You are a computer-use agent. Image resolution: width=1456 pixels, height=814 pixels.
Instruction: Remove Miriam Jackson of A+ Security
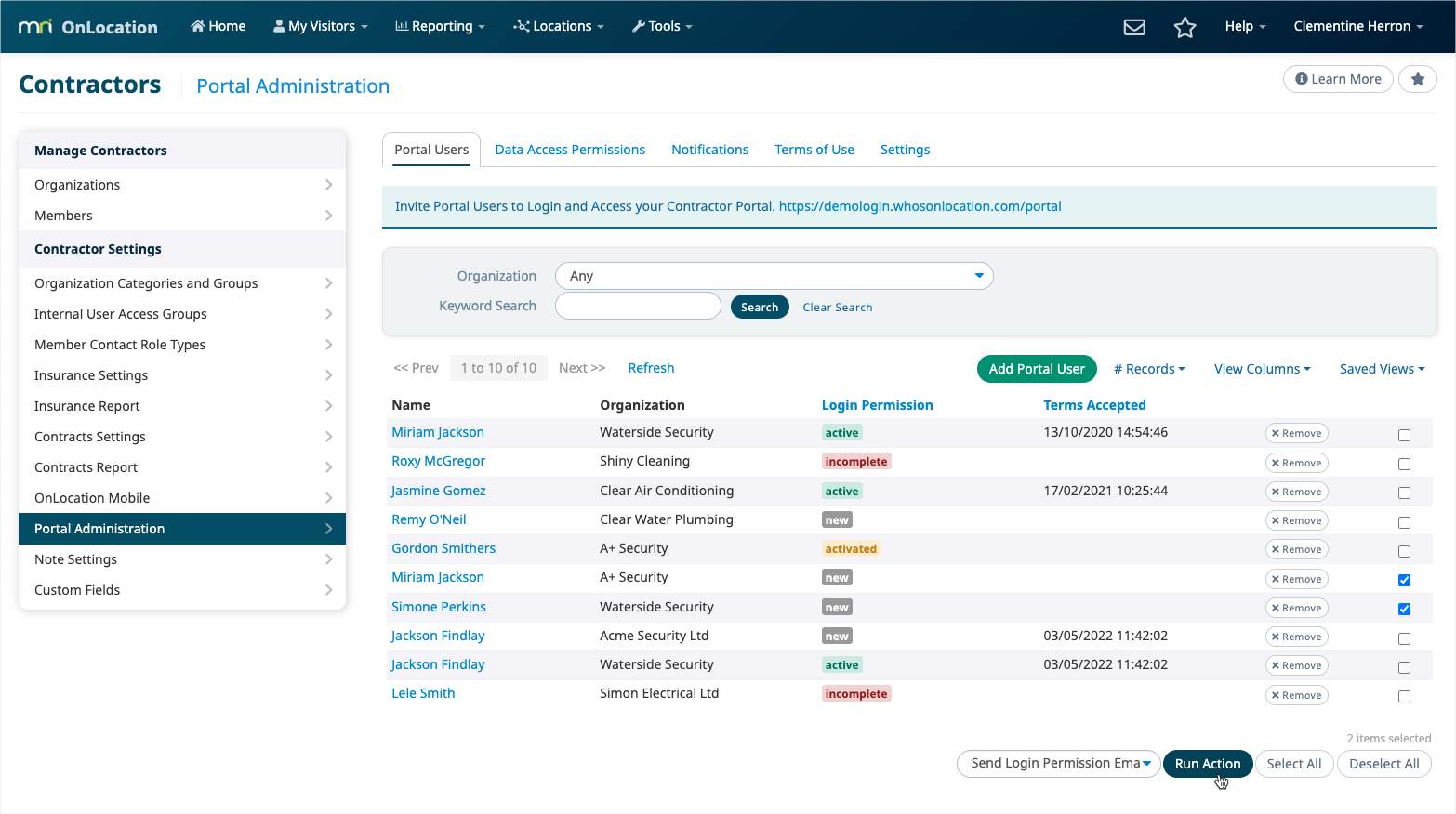tap(1296, 579)
